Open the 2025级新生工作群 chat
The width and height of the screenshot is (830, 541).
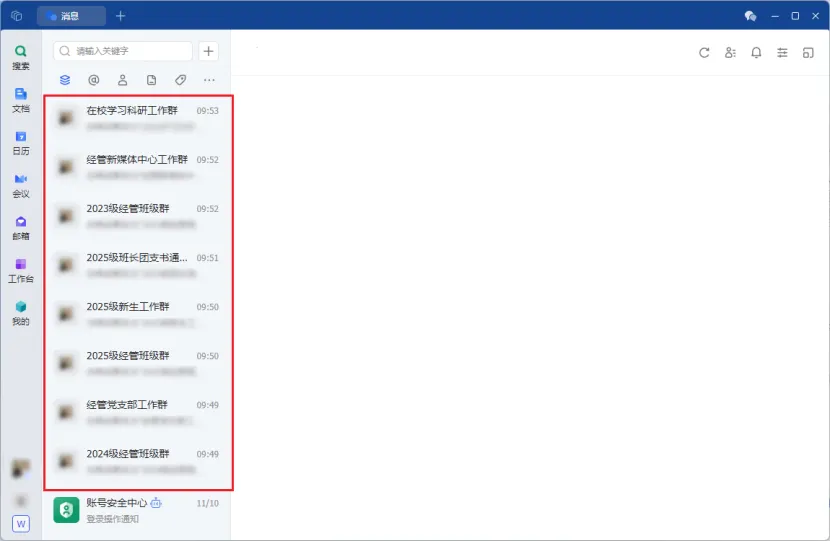tap(138, 314)
